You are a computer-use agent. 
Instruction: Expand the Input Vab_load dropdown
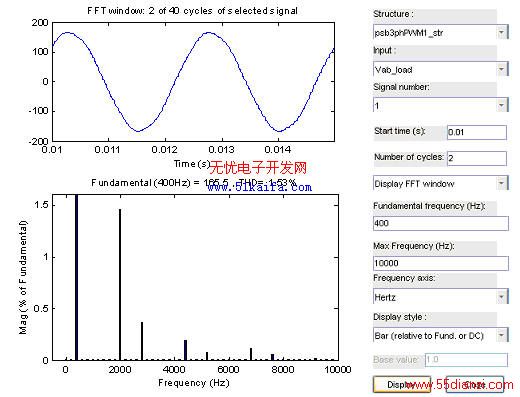pos(501,69)
